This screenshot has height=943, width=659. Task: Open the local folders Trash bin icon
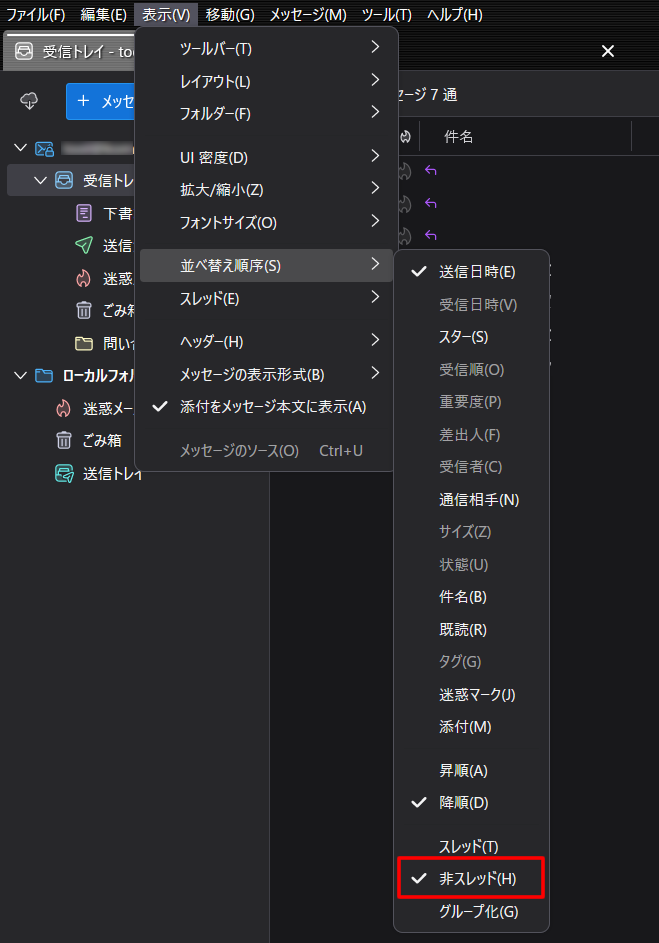(x=64, y=441)
